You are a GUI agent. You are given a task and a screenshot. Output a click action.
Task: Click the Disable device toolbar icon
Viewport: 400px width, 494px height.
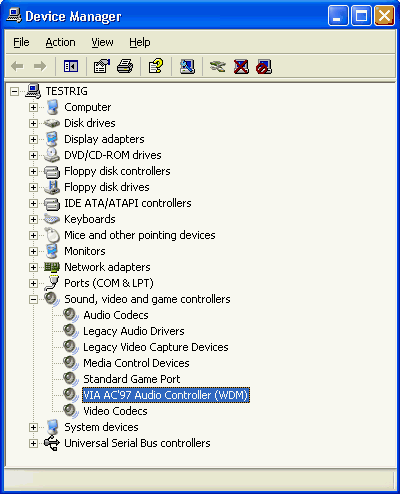[264, 66]
